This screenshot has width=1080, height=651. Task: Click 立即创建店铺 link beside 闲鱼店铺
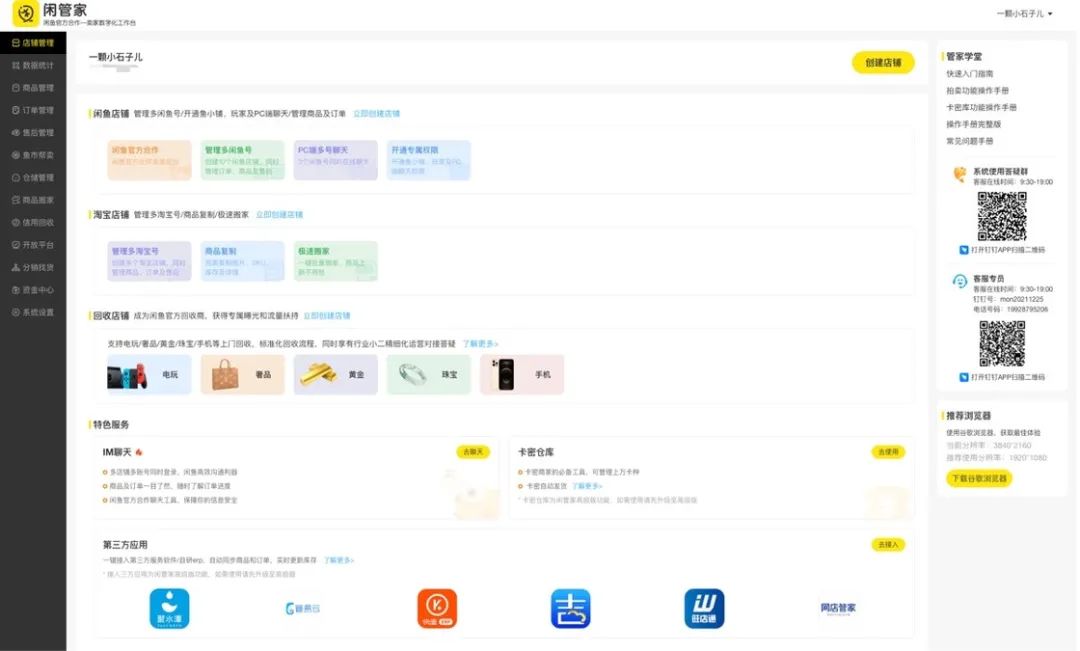click(x=376, y=114)
